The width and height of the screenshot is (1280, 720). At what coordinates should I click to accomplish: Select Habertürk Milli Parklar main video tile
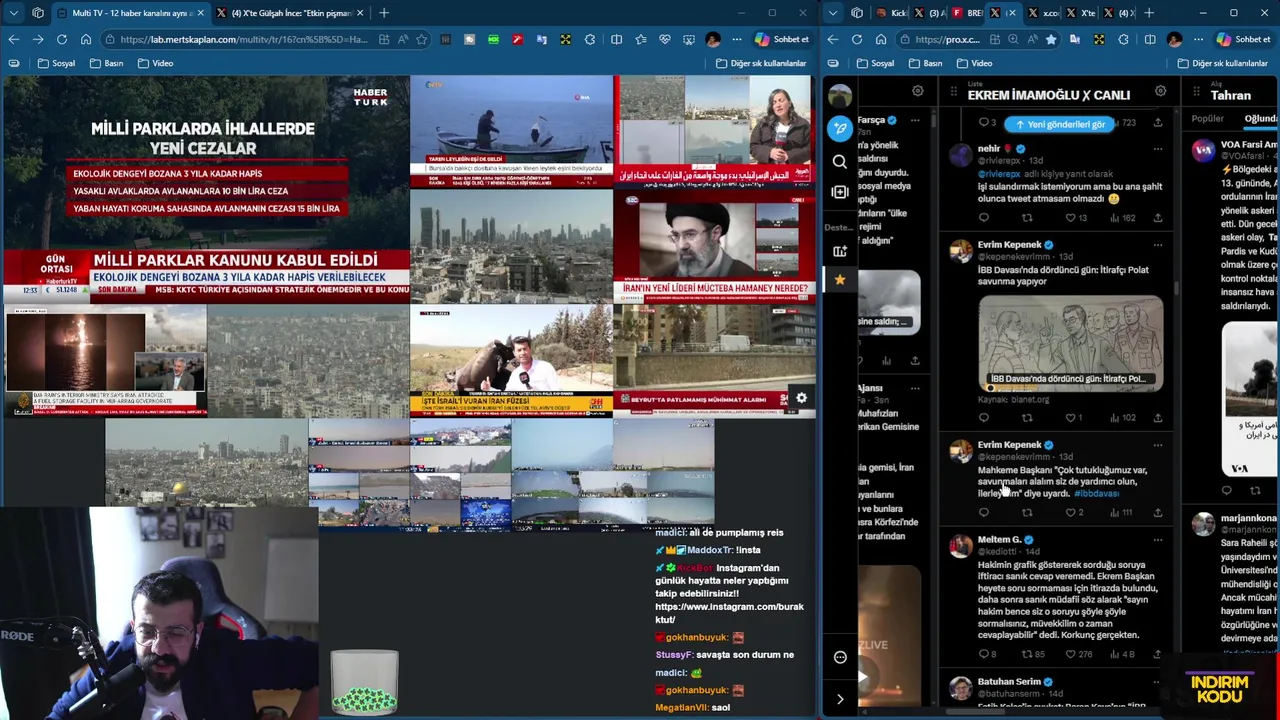(x=206, y=189)
